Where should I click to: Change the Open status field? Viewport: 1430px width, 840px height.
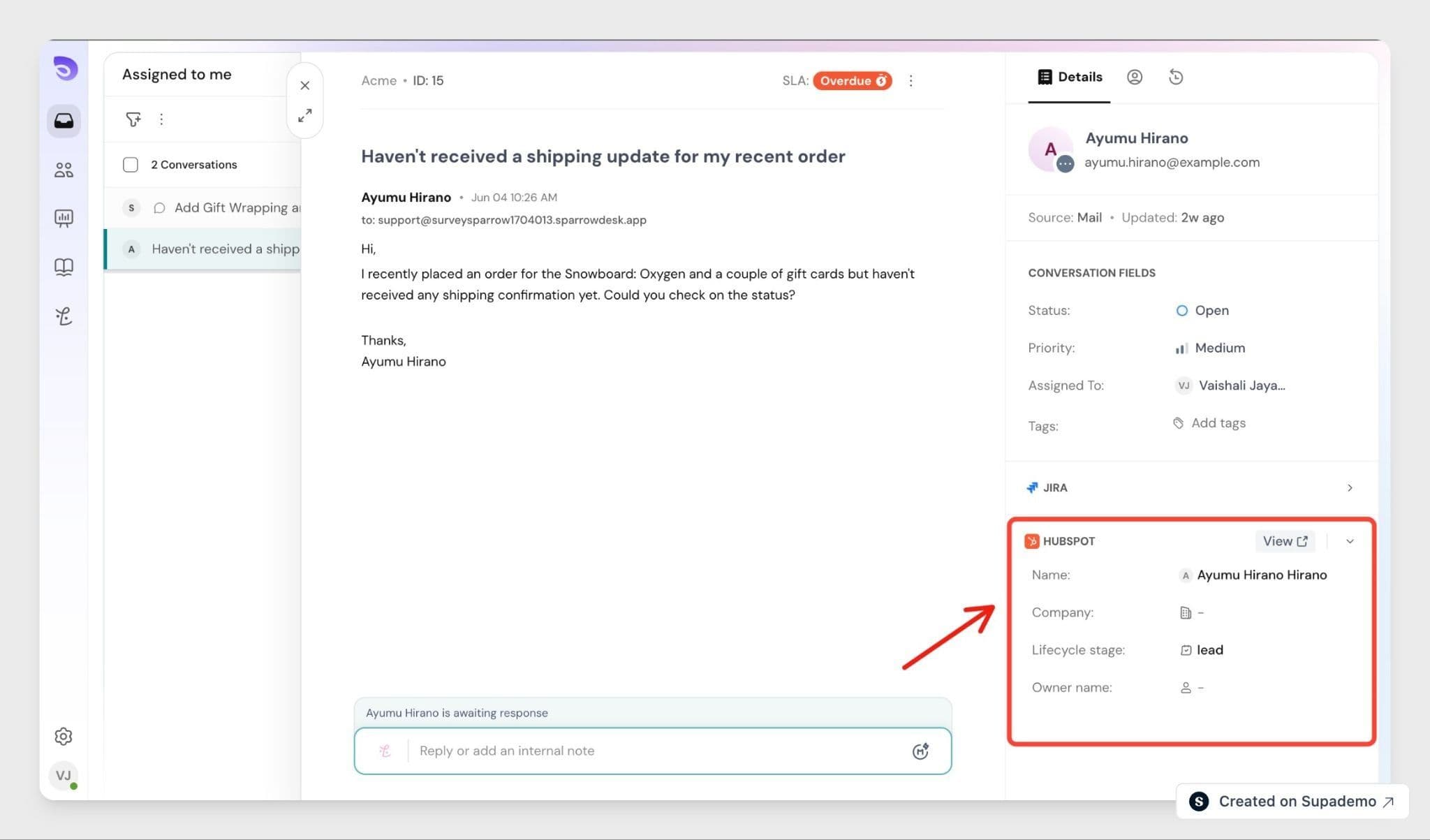pos(1202,311)
